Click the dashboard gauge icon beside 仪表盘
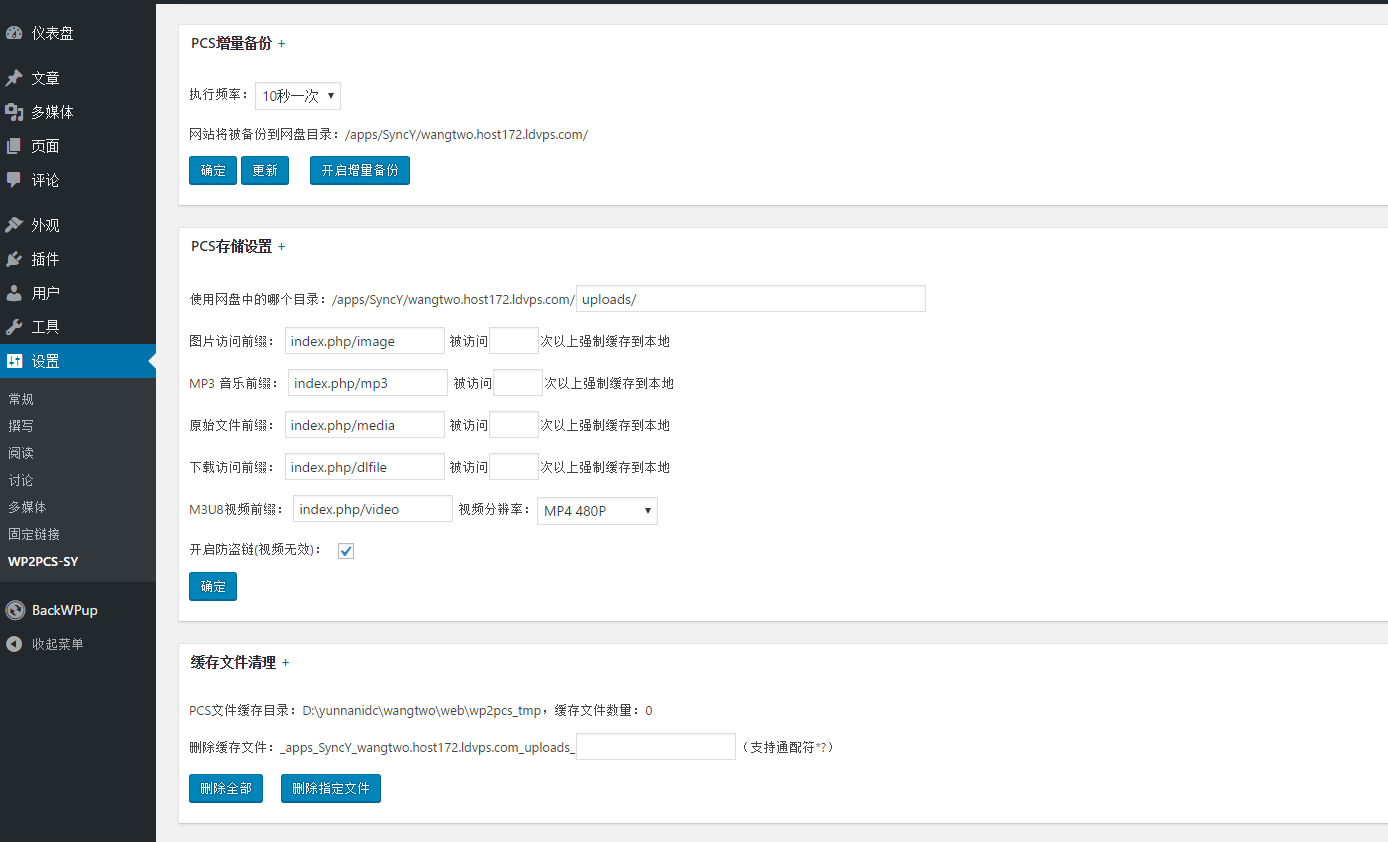Screen dimensions: 1388x842 click(14, 33)
